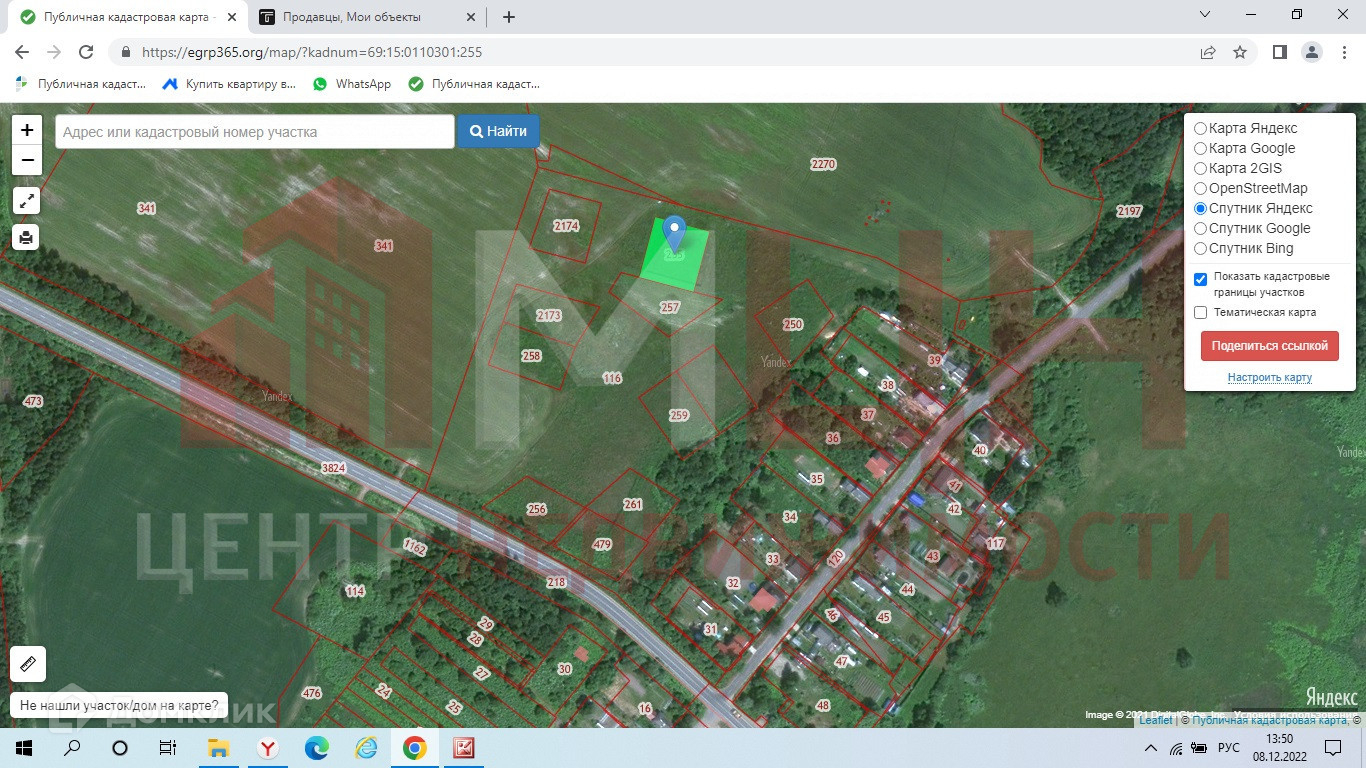1366x768 pixels.
Task: Open Chrome tab search dropdown
Action: point(1204,15)
